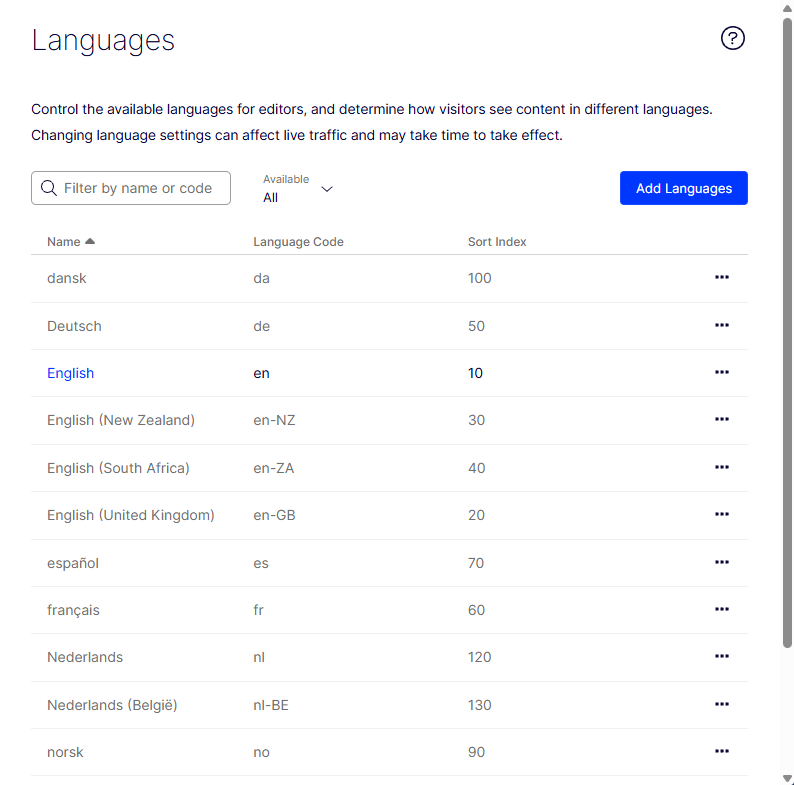Open the English language link

click(70, 373)
